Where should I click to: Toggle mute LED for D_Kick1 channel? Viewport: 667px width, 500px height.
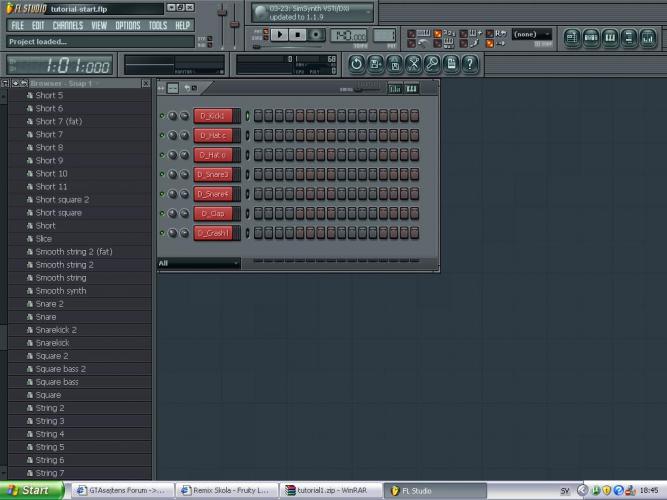pos(161,116)
